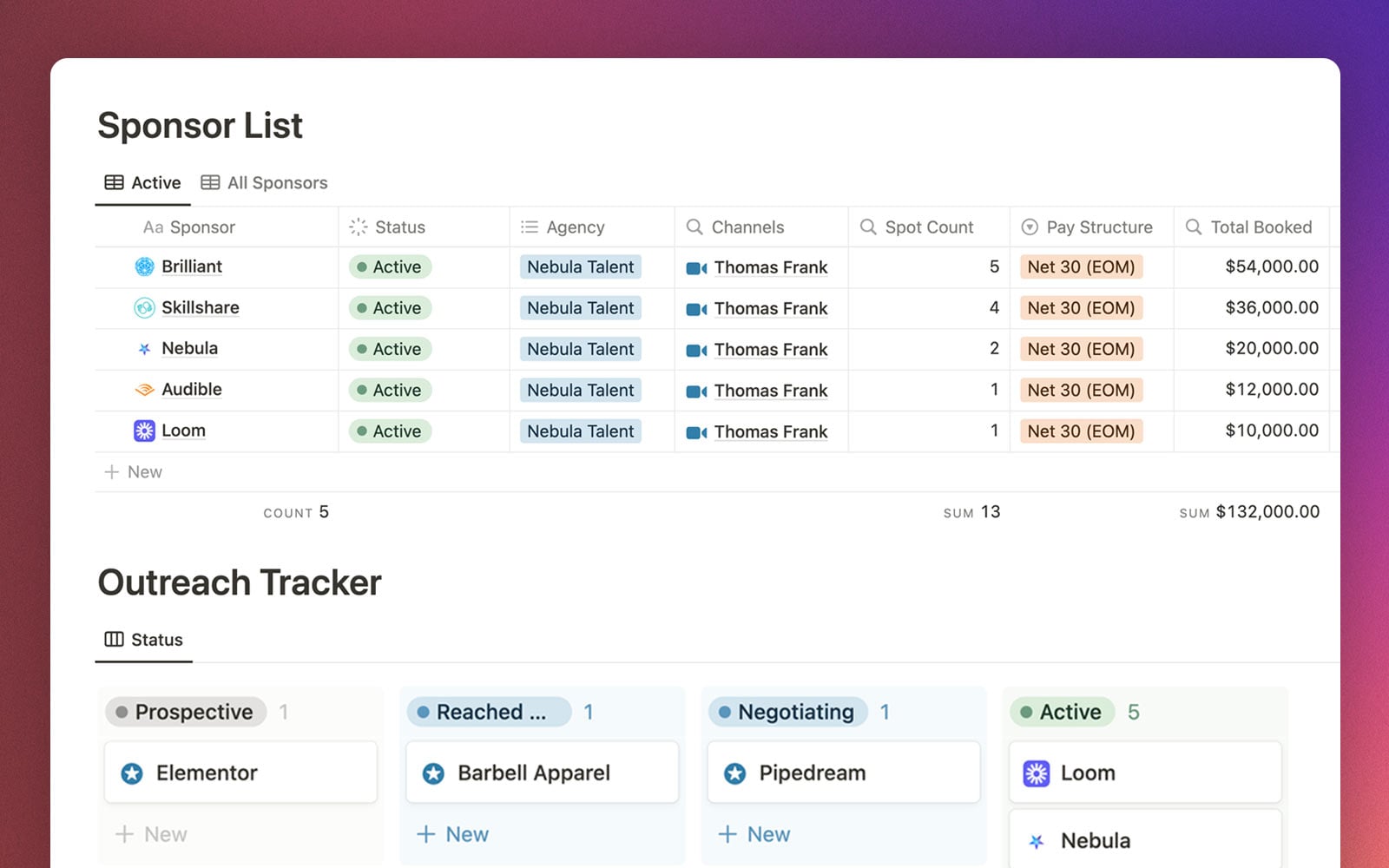Open the Status board view
Screen dimensions: 1389x868
pos(156,640)
